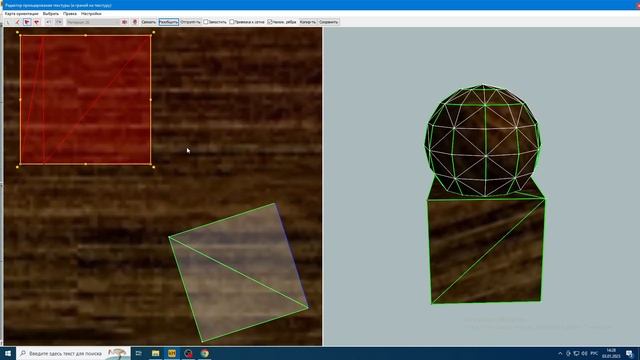The width and height of the screenshot is (640, 360).
Task: Select the red island selection tool
Action: coord(37,22)
